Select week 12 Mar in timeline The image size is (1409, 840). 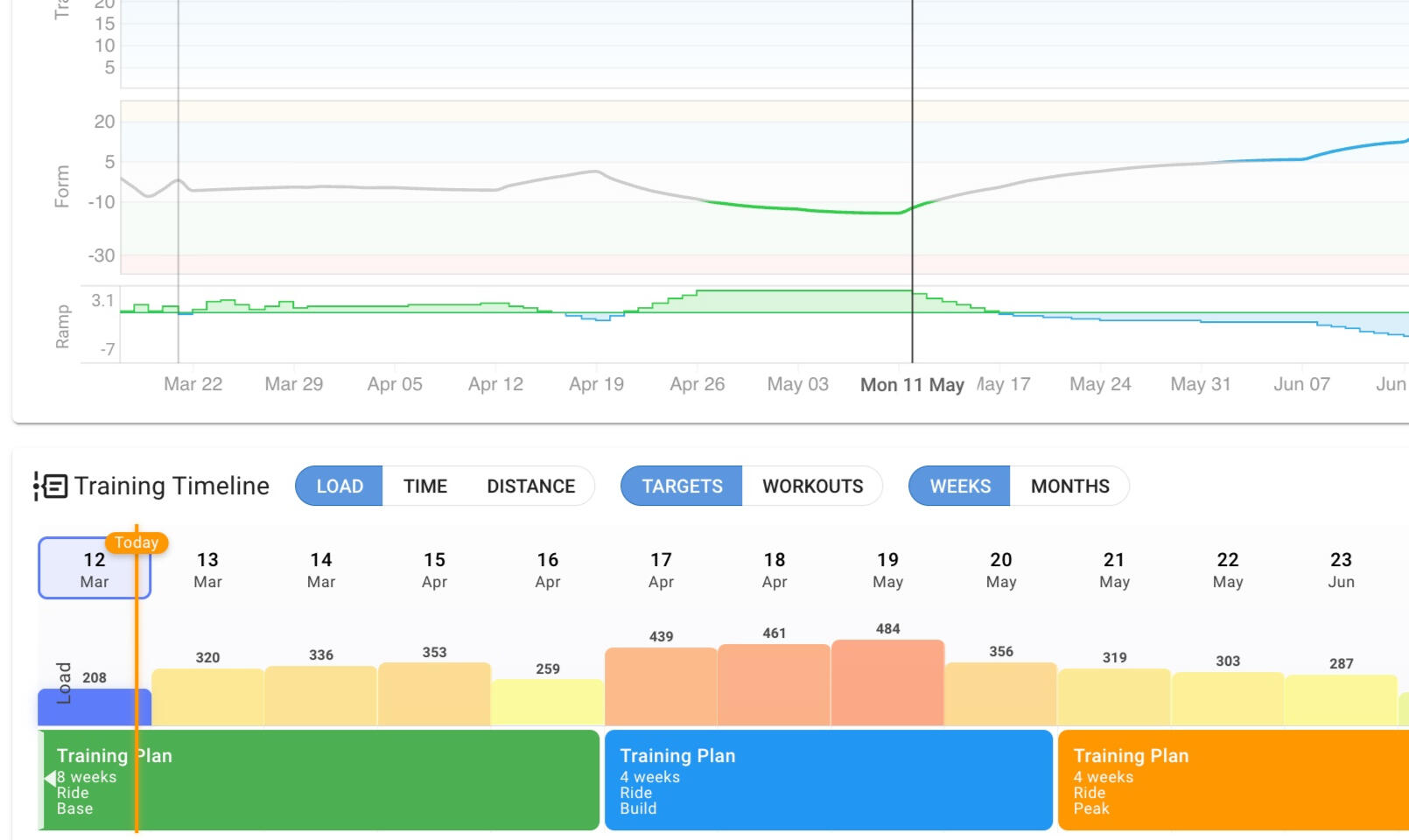tap(95, 569)
